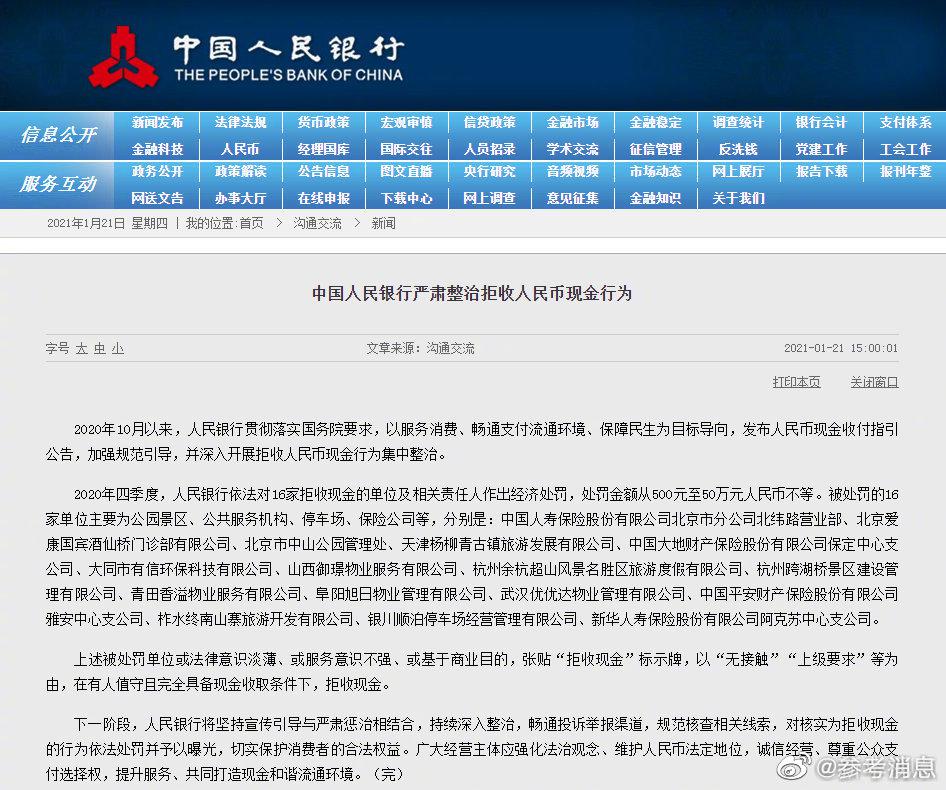Visit the 在线申报 page

click(323, 198)
